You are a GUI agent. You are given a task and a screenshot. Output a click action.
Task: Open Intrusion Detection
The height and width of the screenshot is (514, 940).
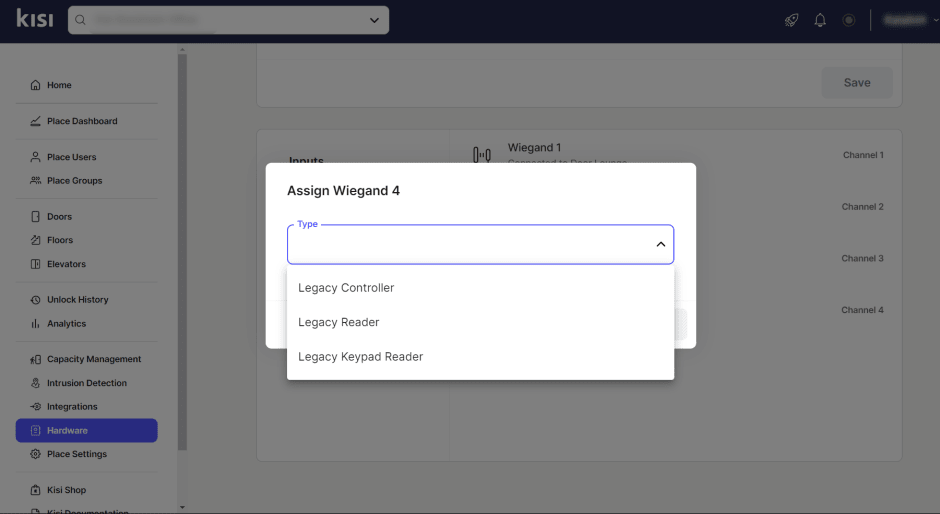point(87,383)
